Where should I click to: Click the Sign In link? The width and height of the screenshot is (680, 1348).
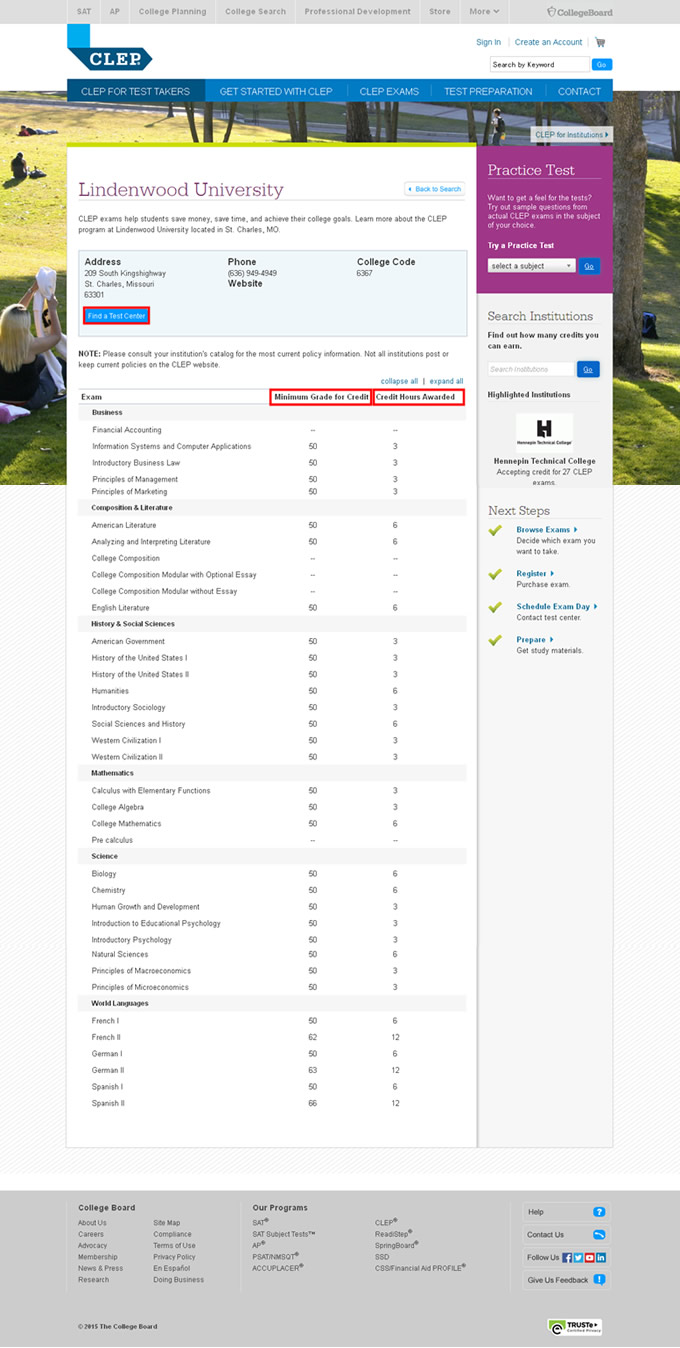coord(488,42)
